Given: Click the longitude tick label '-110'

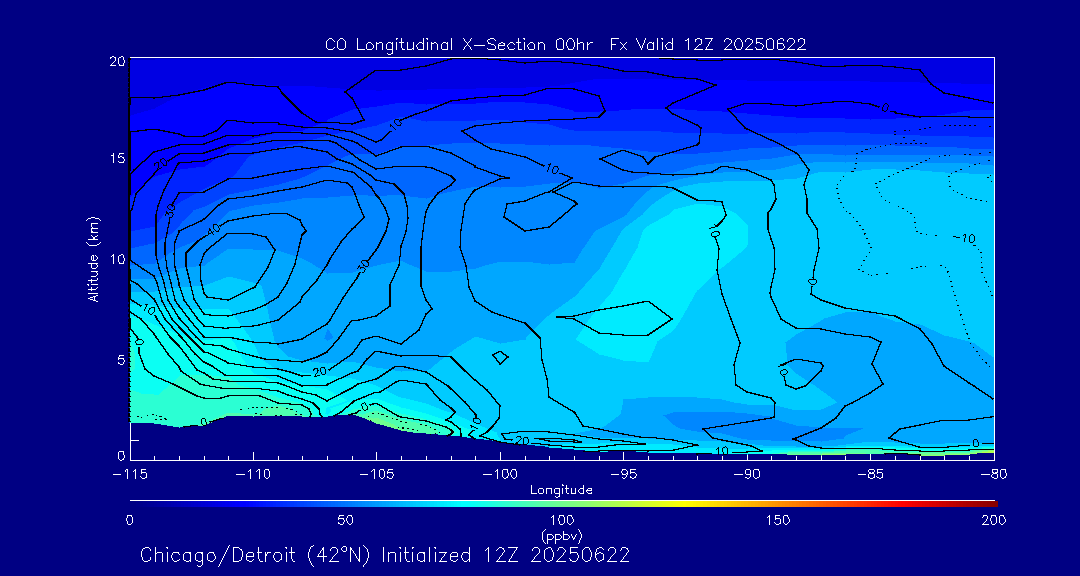Looking at the screenshot, I should 253,475.
